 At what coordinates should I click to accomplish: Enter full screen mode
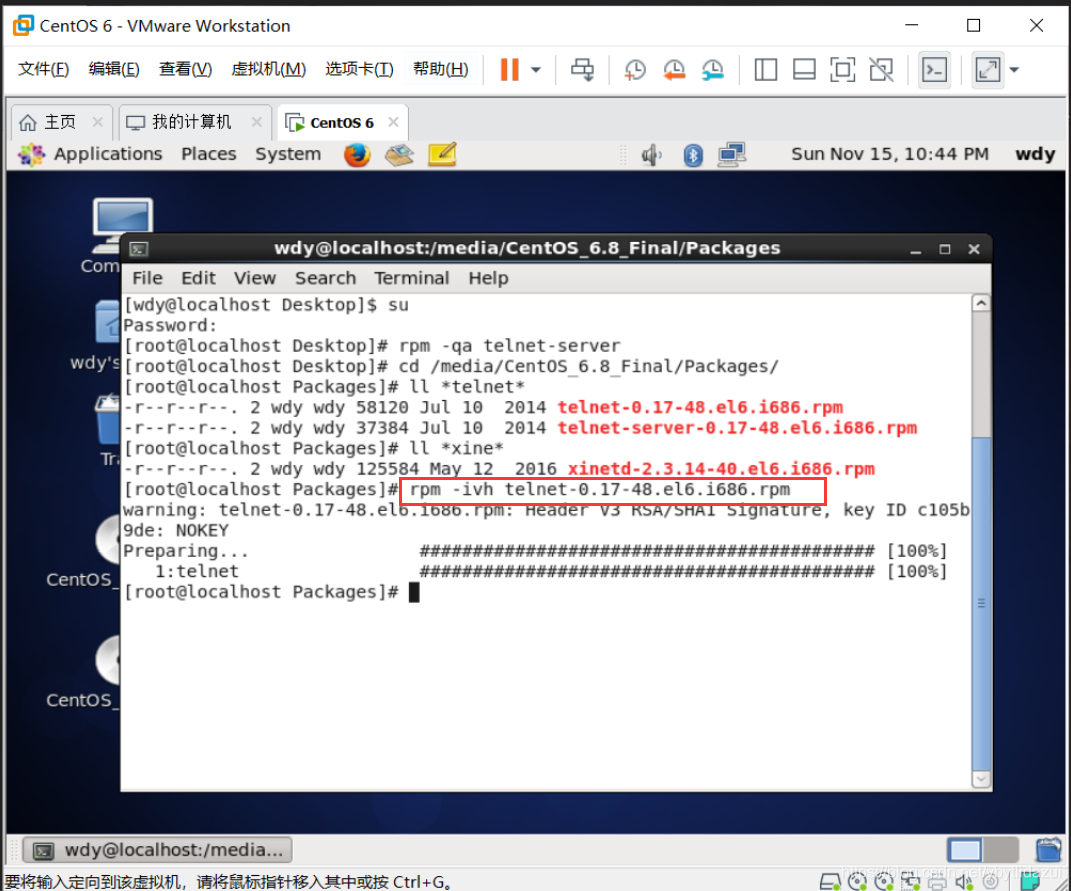[842, 69]
